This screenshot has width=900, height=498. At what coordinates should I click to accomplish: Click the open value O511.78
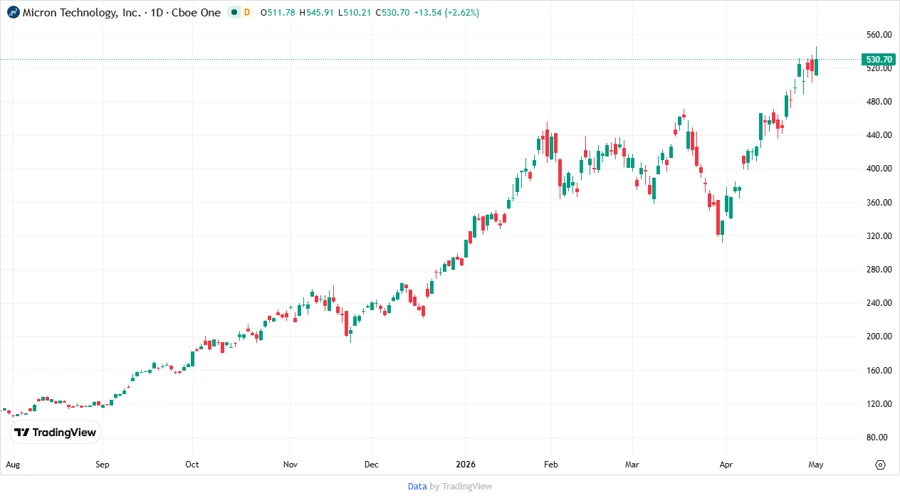pyautogui.click(x=278, y=12)
